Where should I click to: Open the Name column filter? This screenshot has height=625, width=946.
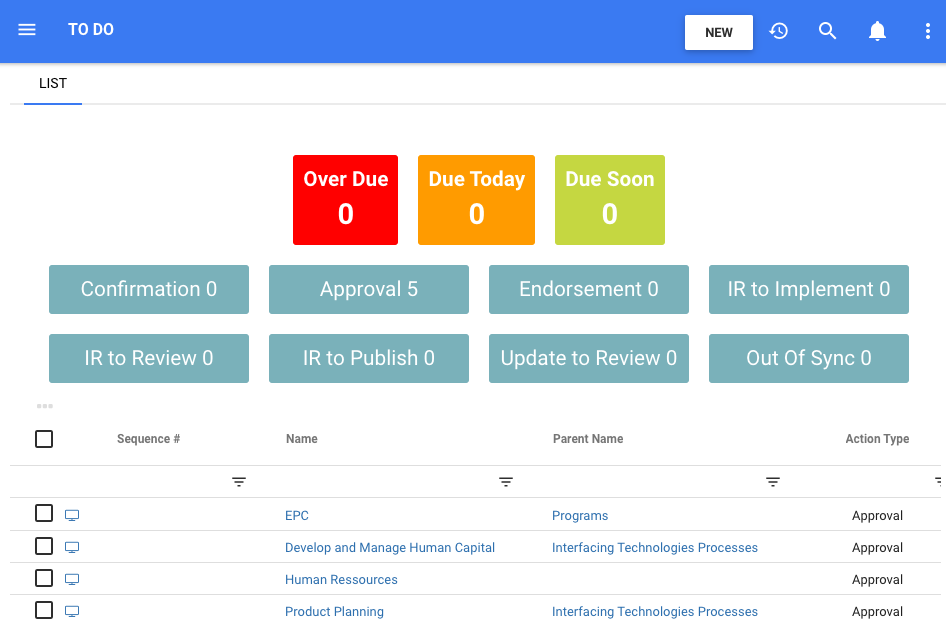point(506,482)
